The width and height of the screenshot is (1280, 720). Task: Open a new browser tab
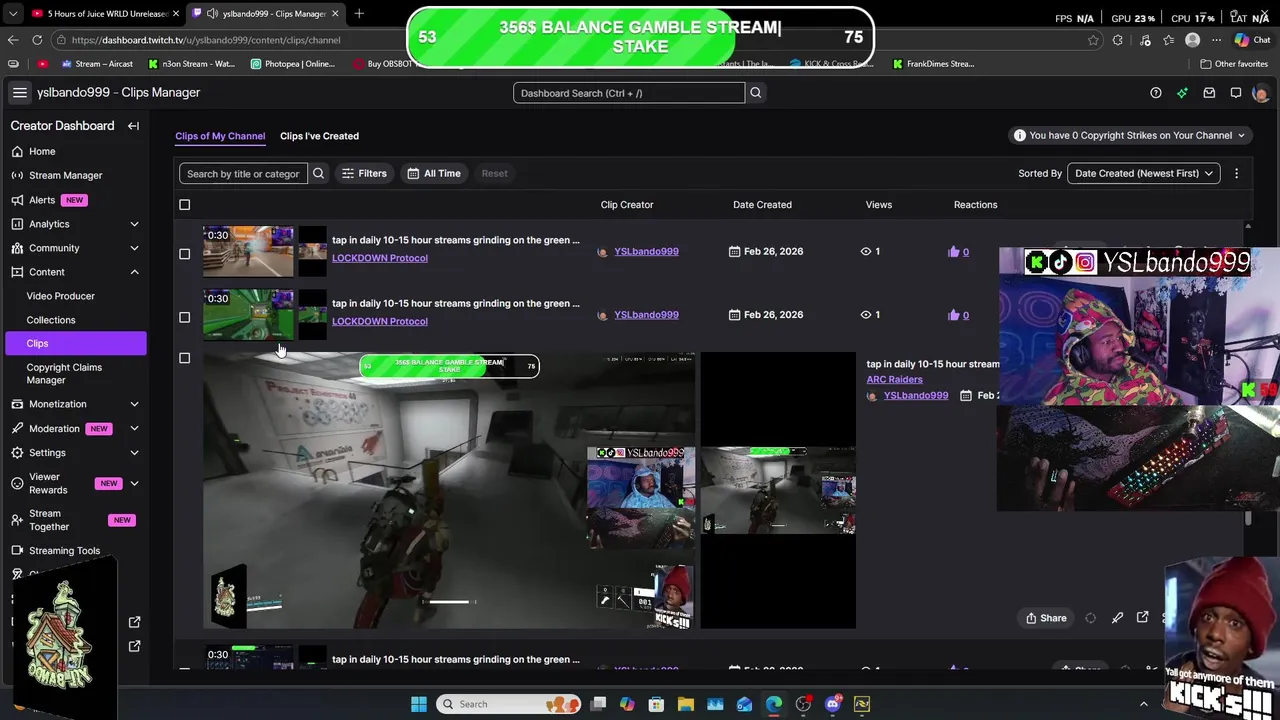pyautogui.click(x=359, y=13)
